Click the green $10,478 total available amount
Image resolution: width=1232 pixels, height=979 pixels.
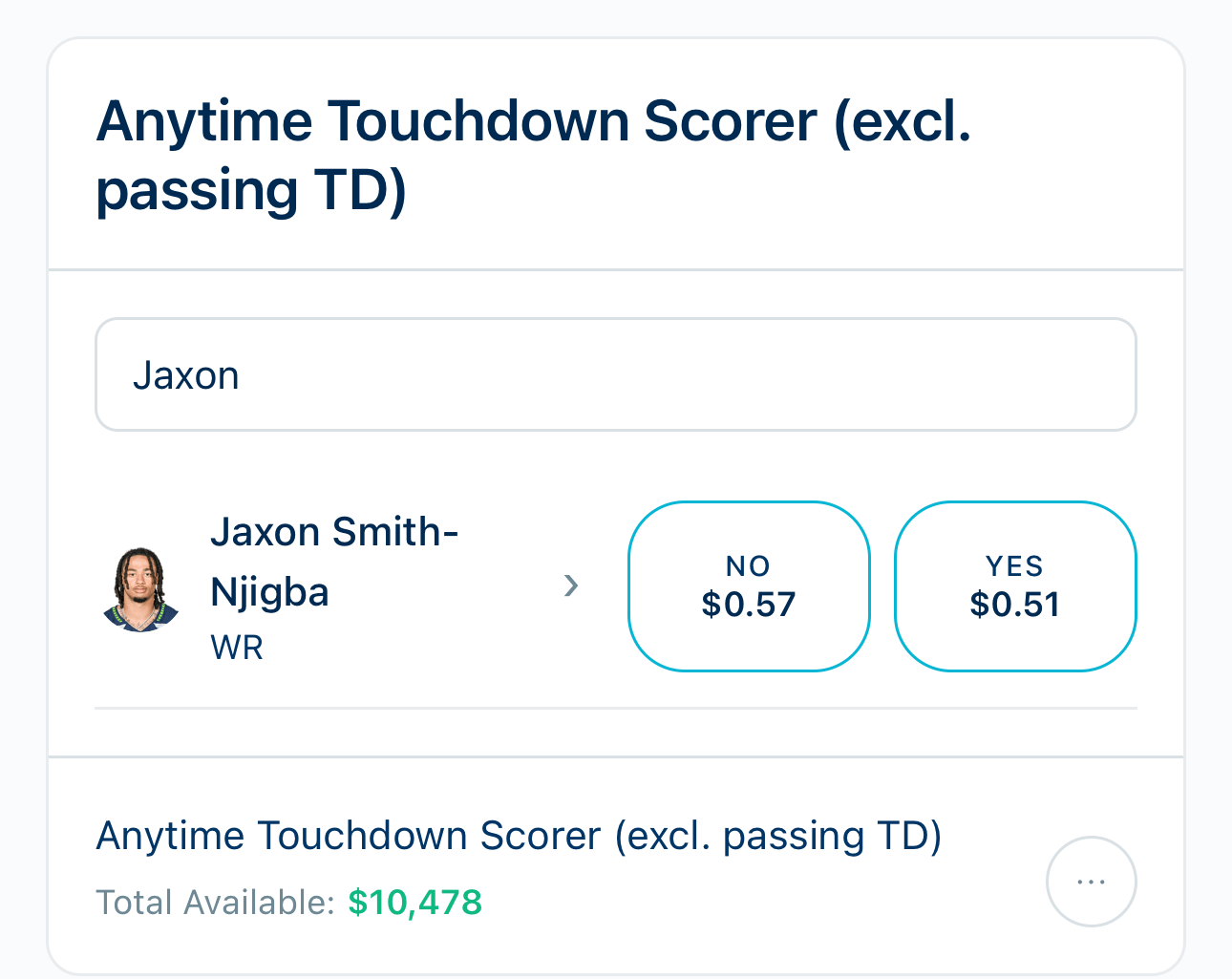(414, 901)
